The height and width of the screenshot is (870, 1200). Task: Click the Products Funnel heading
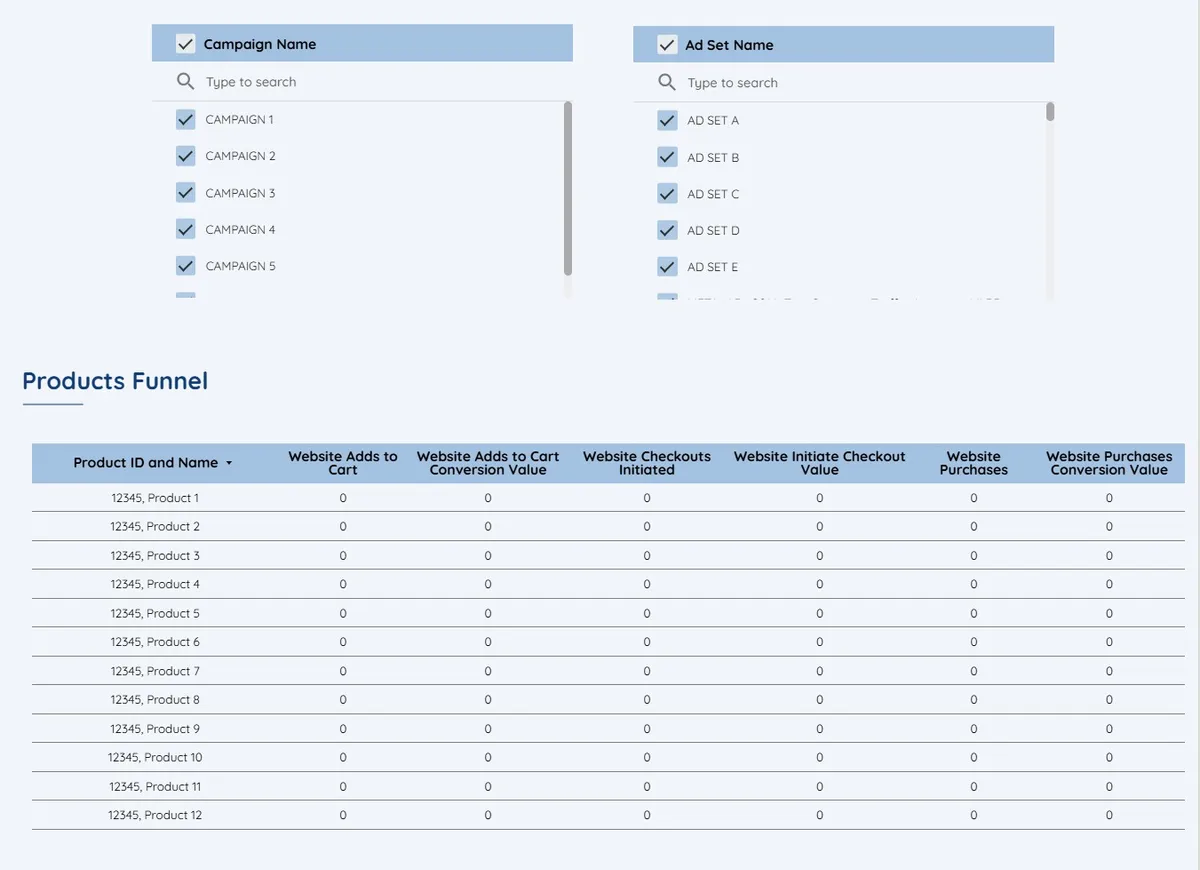(x=114, y=381)
